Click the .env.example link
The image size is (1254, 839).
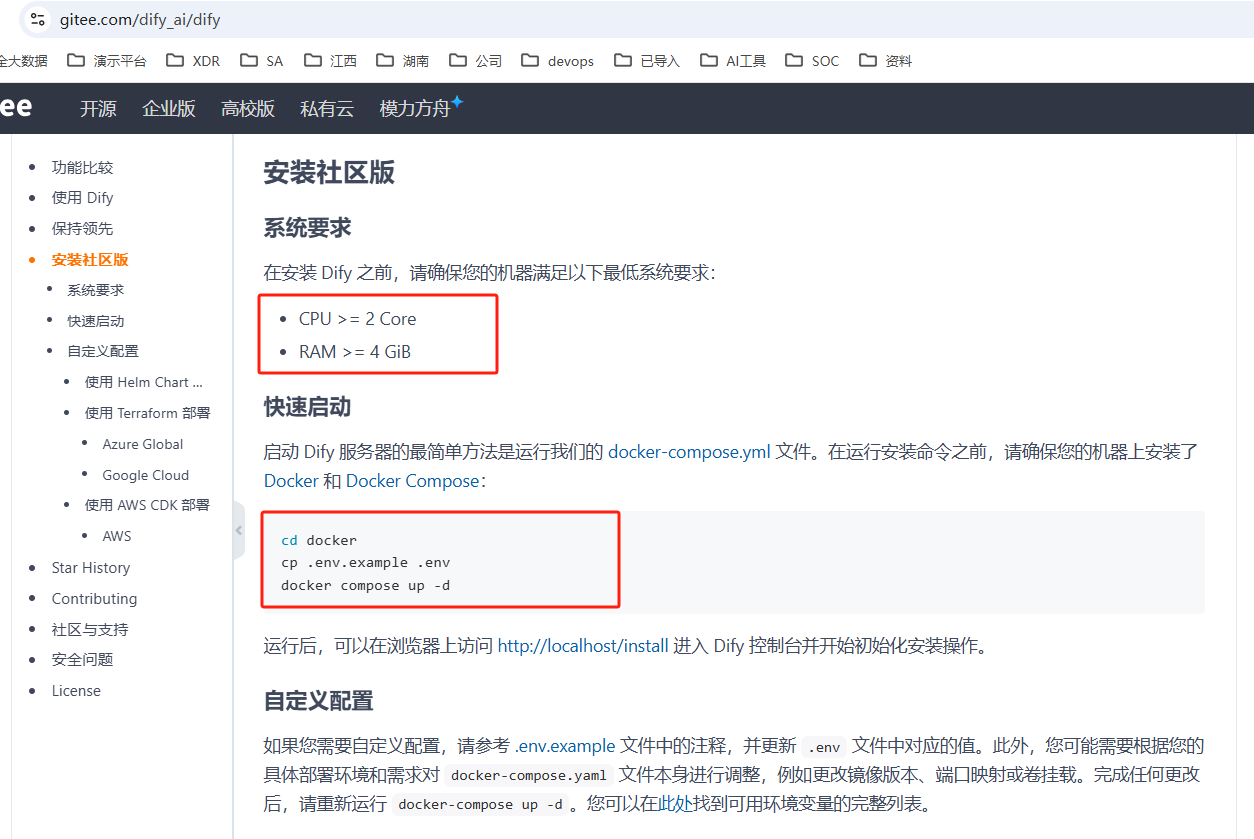[565, 746]
